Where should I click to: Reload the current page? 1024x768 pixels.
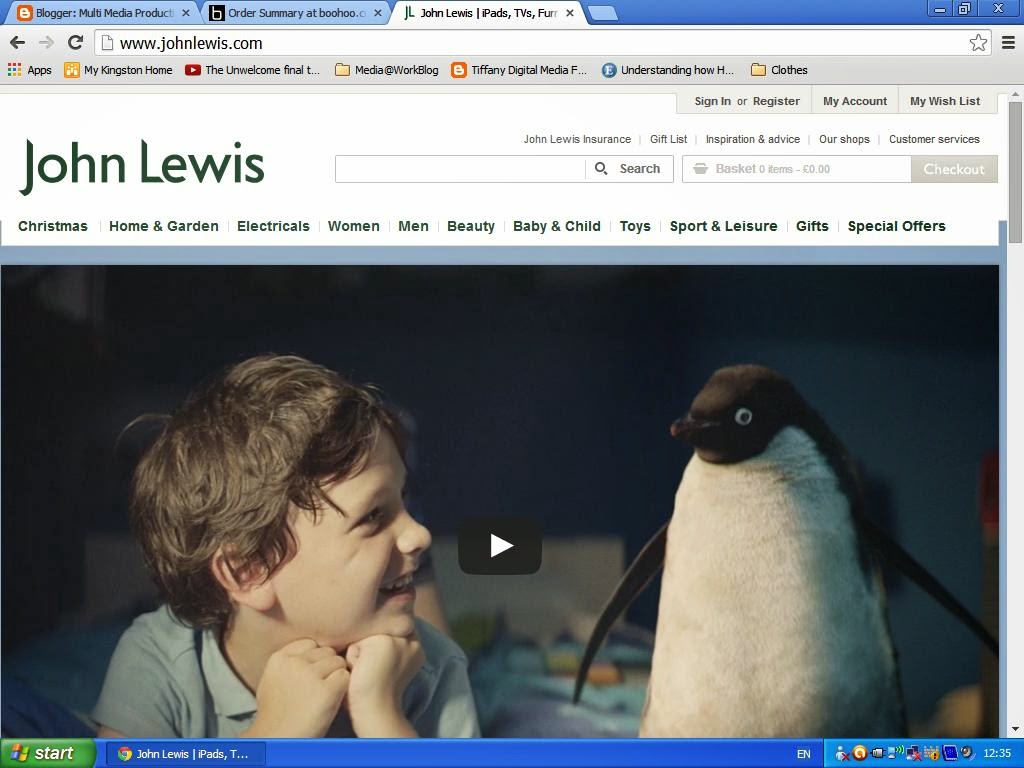point(75,44)
